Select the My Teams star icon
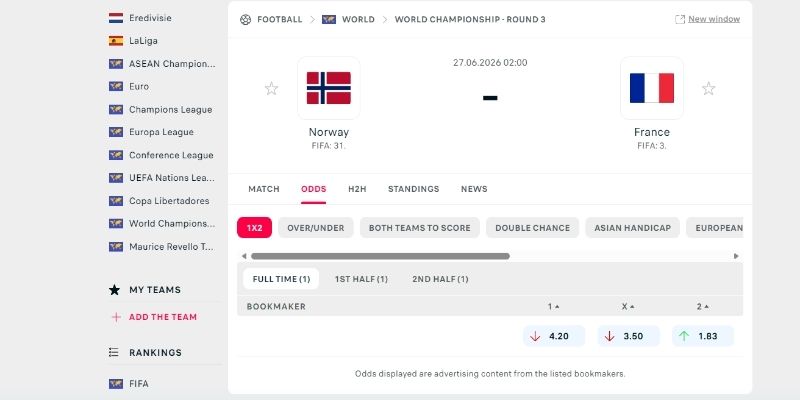The image size is (800, 400). coord(114,290)
